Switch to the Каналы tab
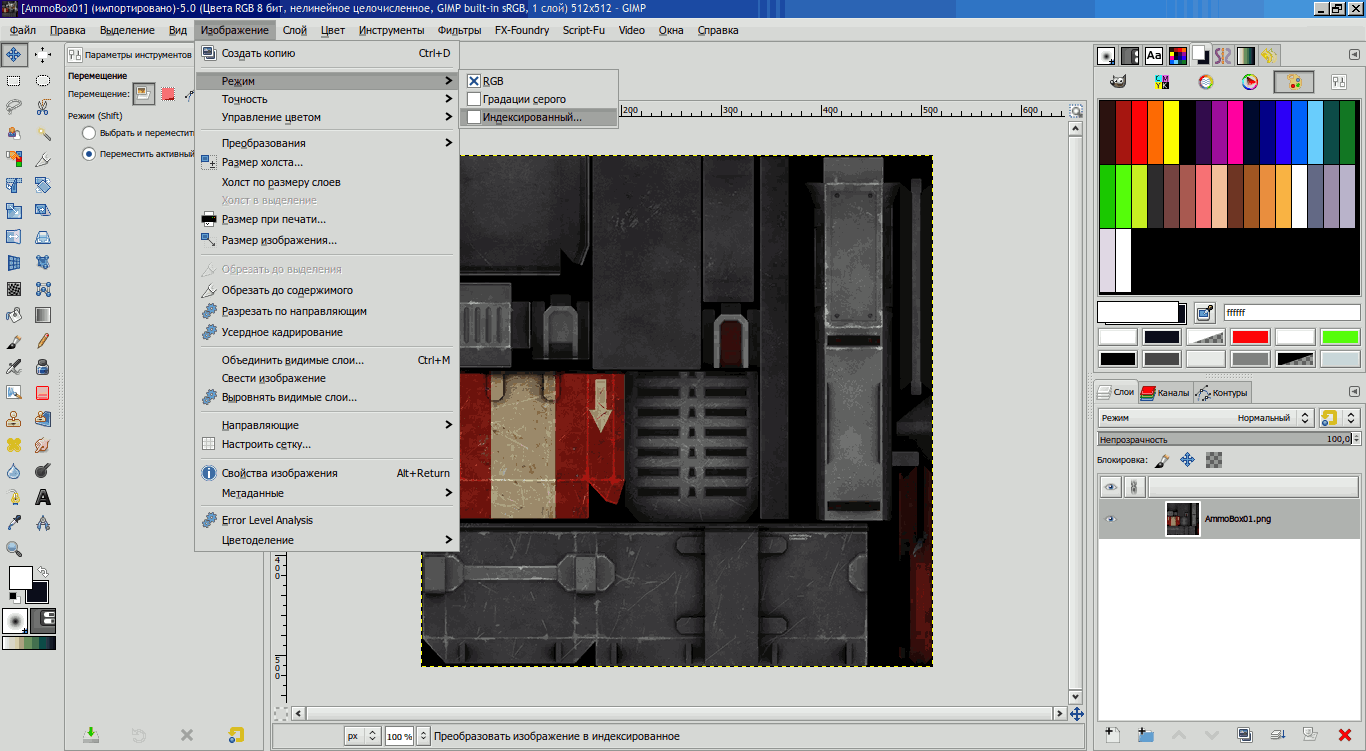The image size is (1366, 751). 1165,393
